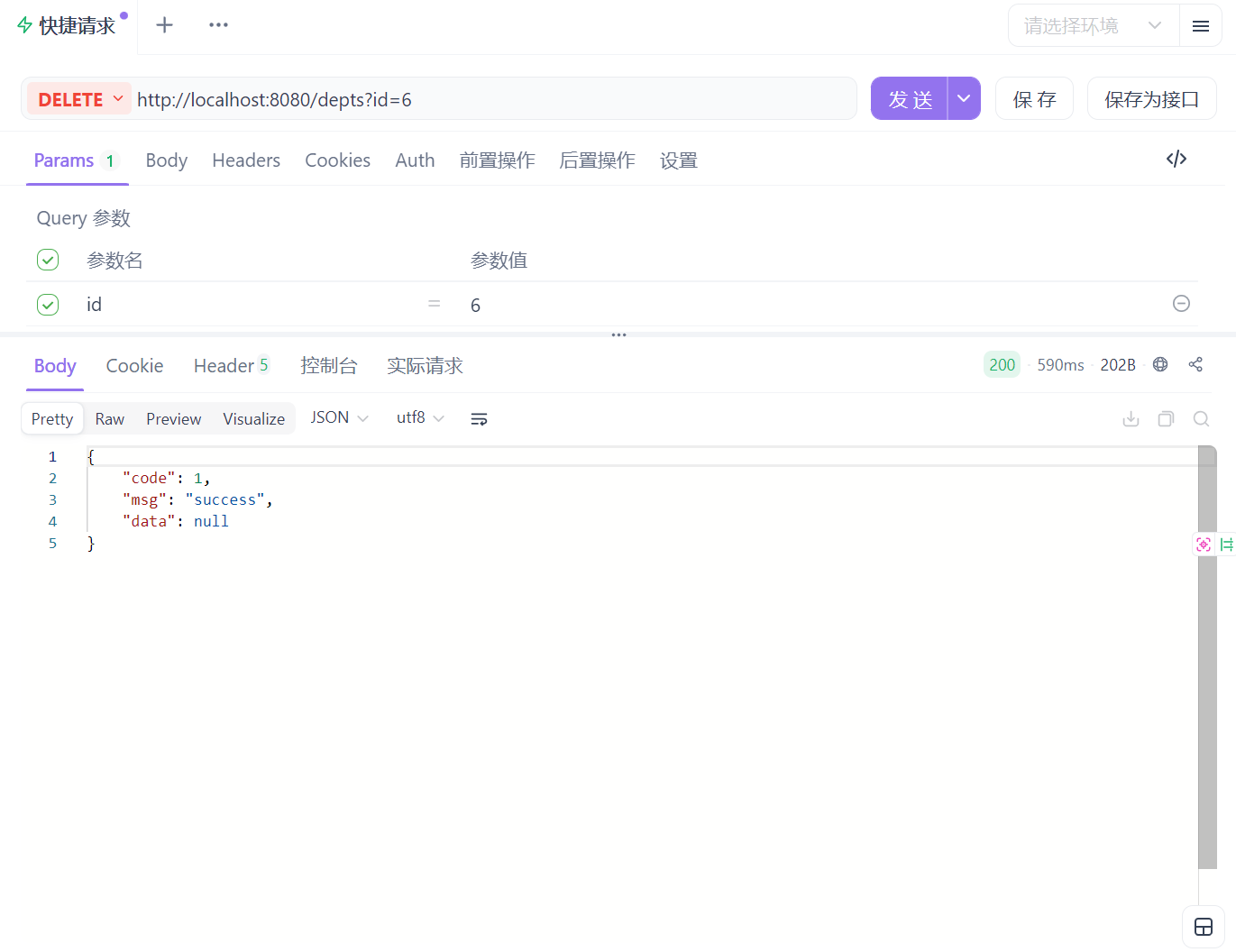Open the response Cookie tab
Image resolution: width=1236 pixels, height=952 pixels.
click(134, 366)
